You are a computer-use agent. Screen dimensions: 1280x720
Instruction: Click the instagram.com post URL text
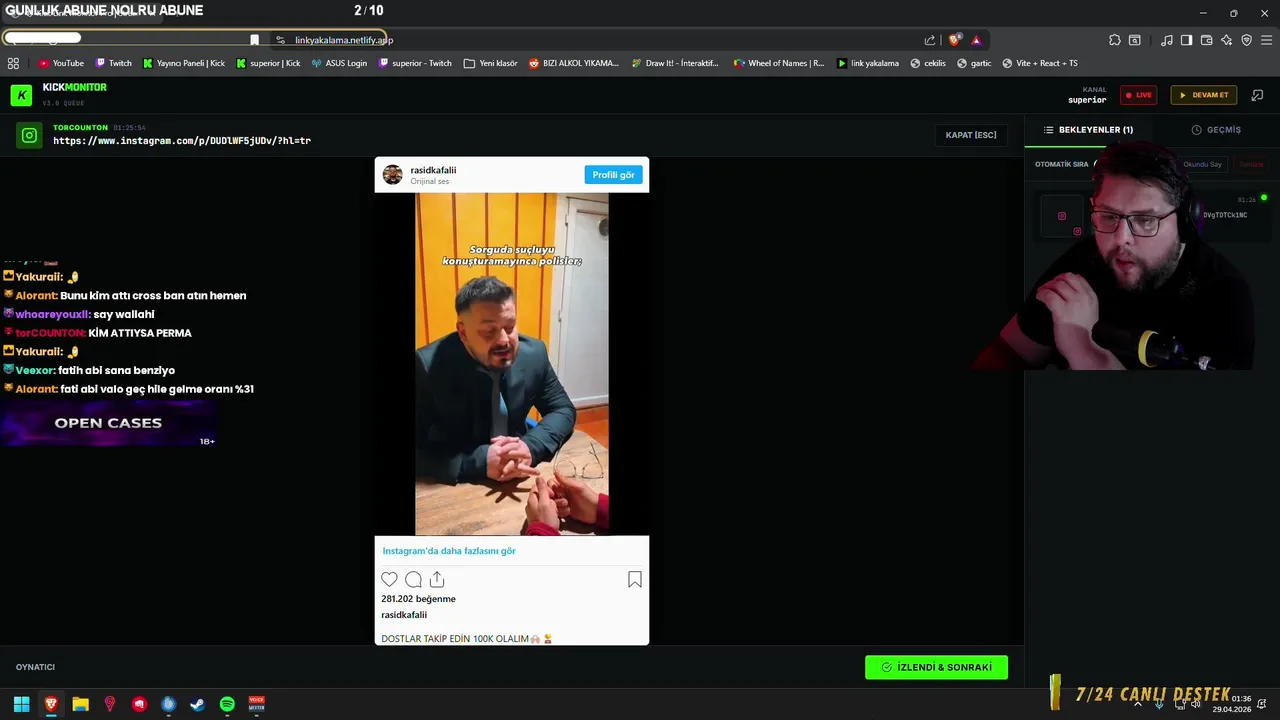[x=182, y=141]
